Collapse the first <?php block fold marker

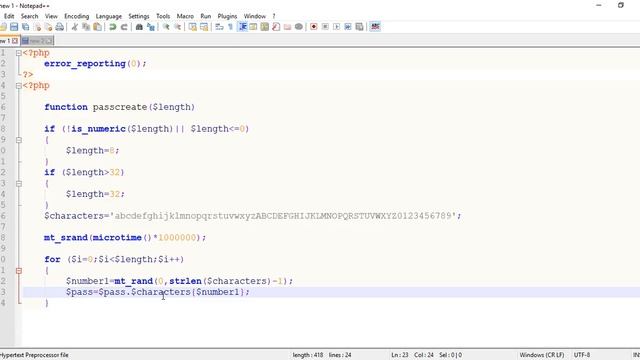pyautogui.click(x=18, y=53)
